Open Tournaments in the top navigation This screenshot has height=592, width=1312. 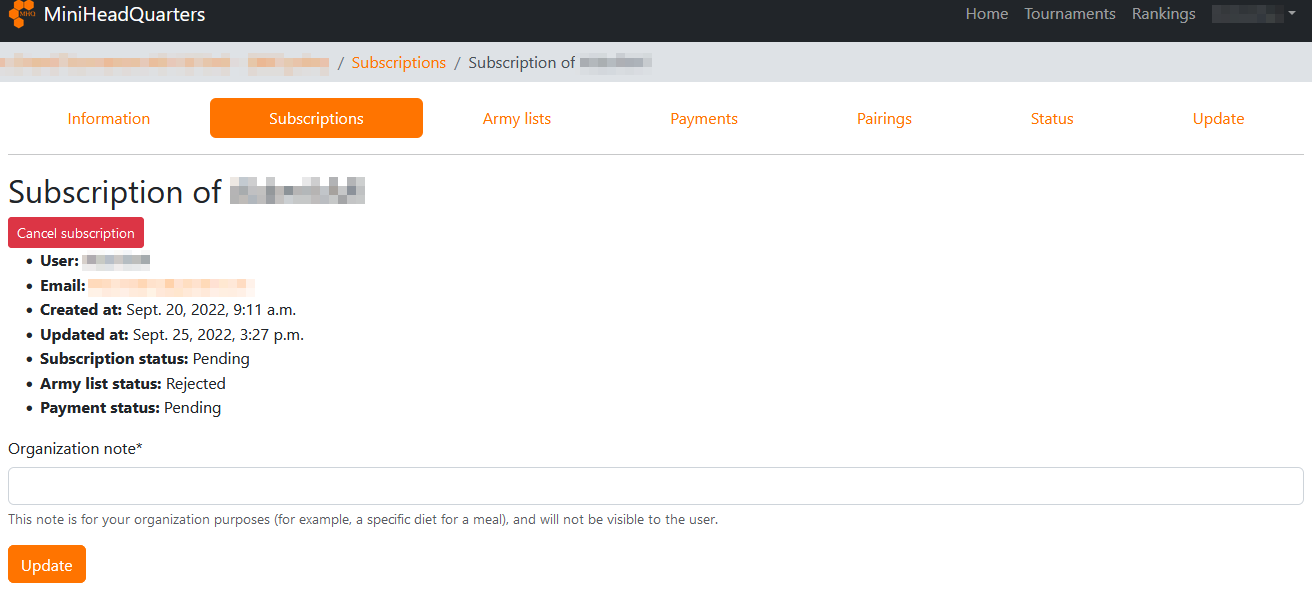coord(1069,14)
